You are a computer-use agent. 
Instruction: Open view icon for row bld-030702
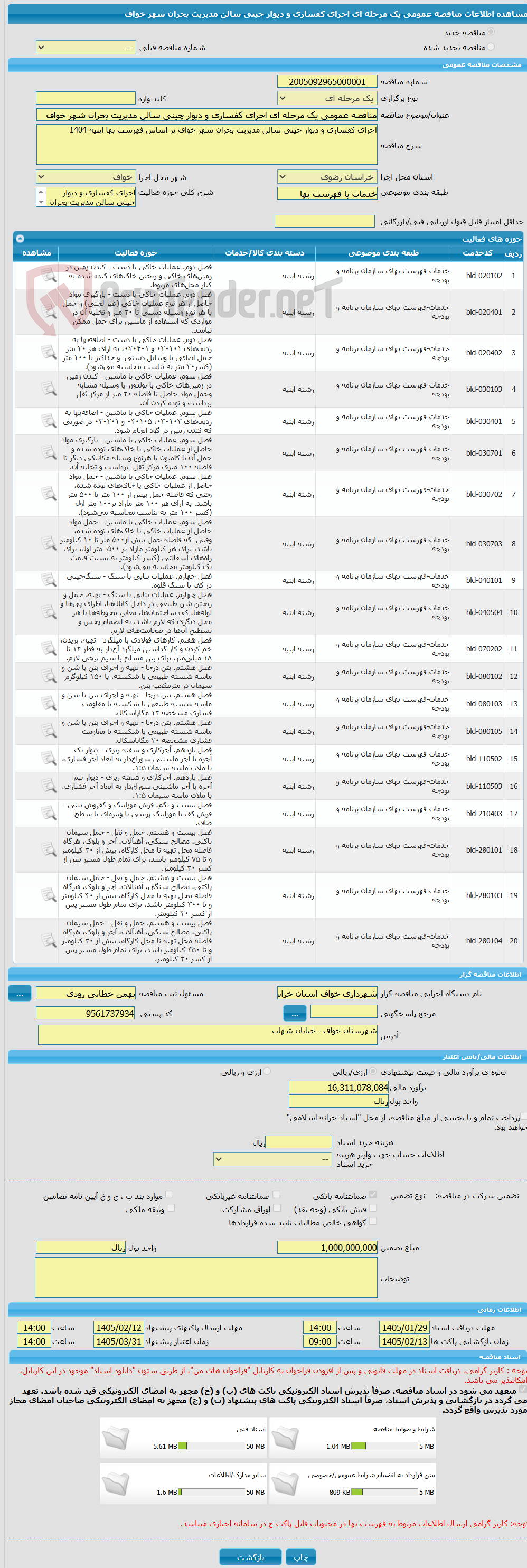point(49,494)
